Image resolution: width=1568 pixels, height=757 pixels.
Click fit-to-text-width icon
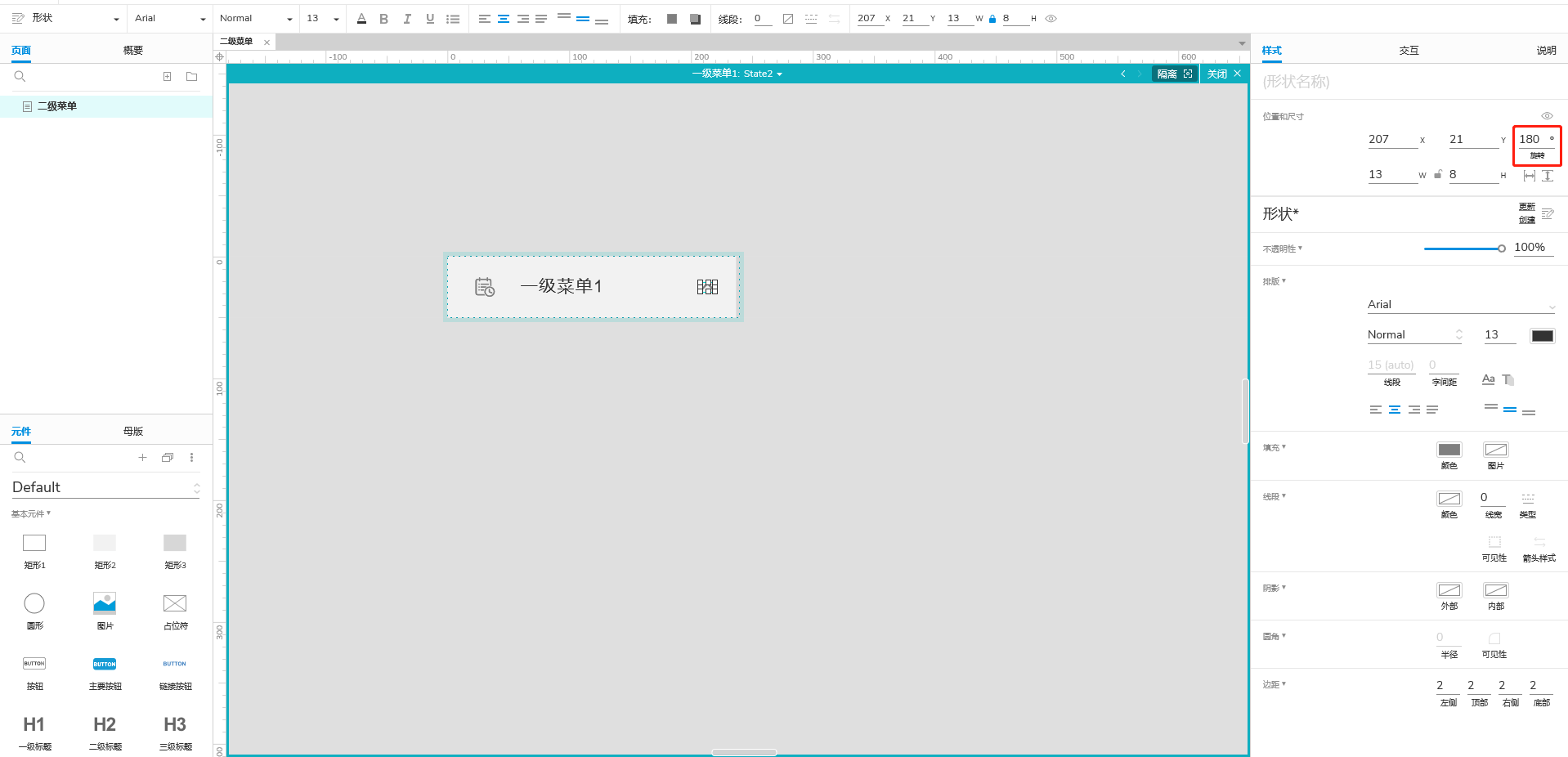1530,176
